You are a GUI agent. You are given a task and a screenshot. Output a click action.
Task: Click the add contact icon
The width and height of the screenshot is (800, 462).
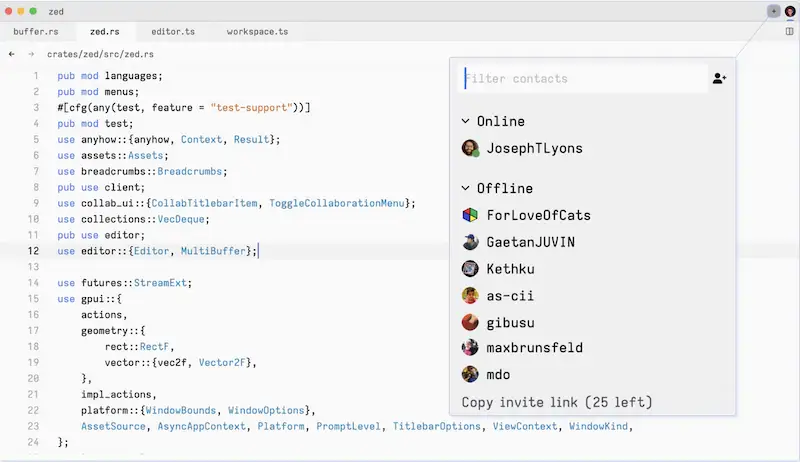click(x=719, y=78)
